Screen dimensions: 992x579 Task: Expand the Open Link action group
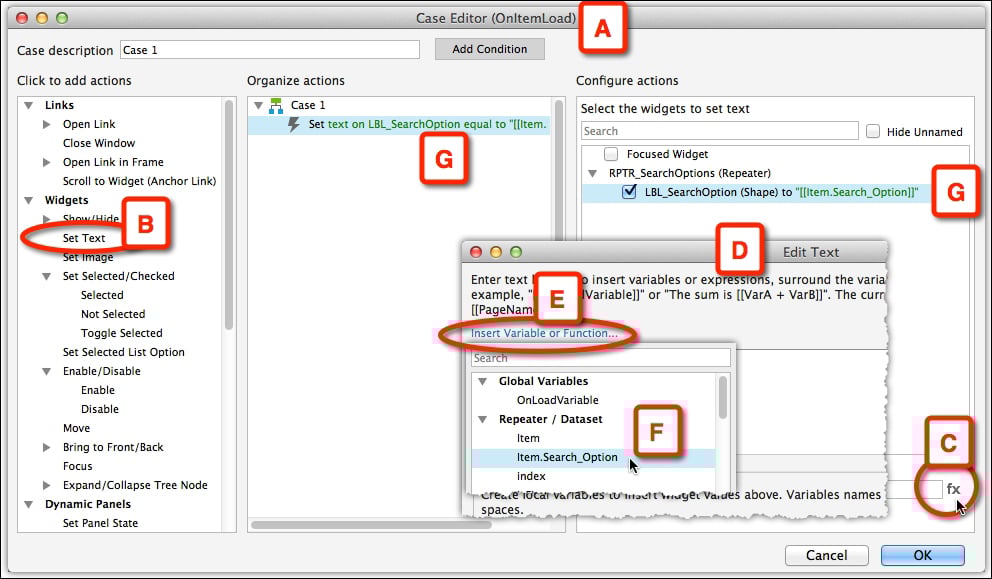[47, 124]
